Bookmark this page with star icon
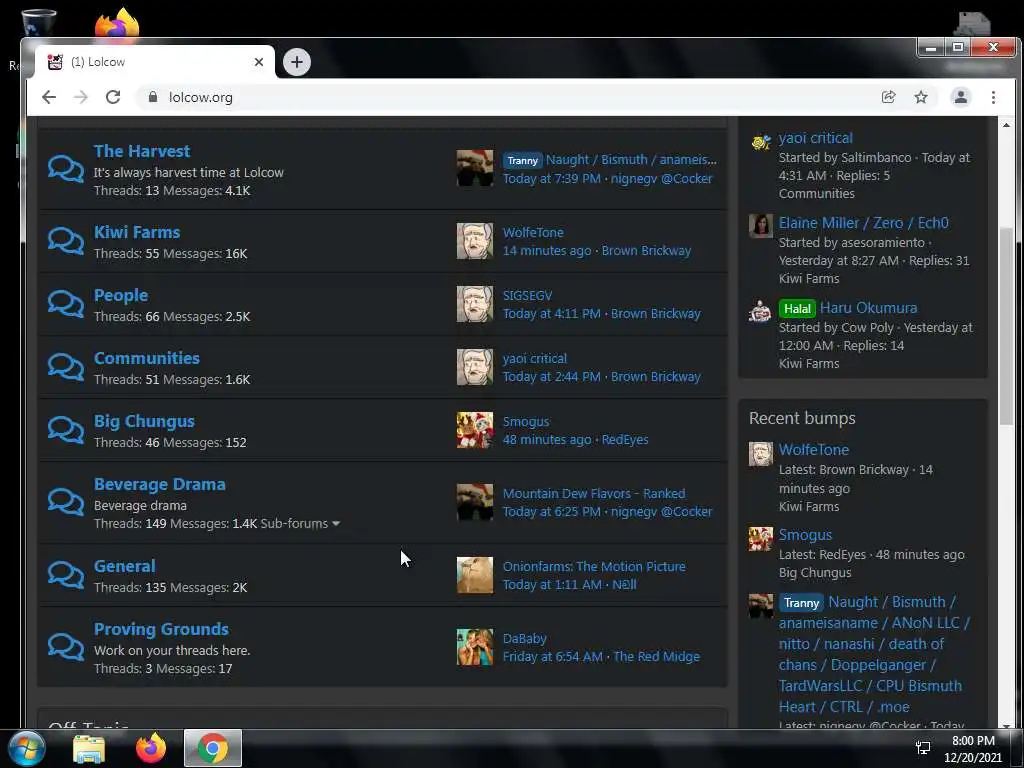Image resolution: width=1024 pixels, height=768 pixels. (x=921, y=97)
